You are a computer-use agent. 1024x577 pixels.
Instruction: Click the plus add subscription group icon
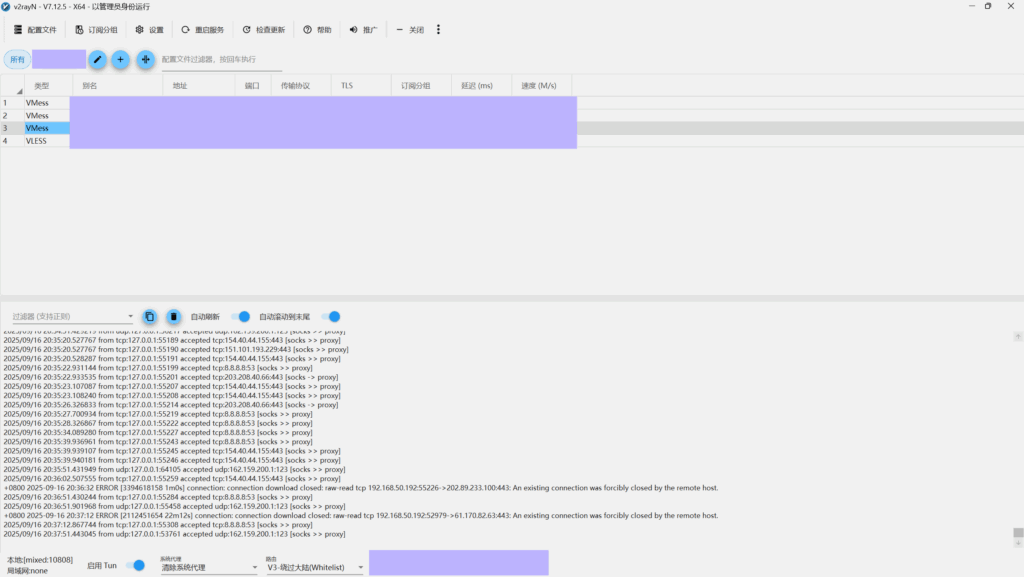(x=121, y=60)
